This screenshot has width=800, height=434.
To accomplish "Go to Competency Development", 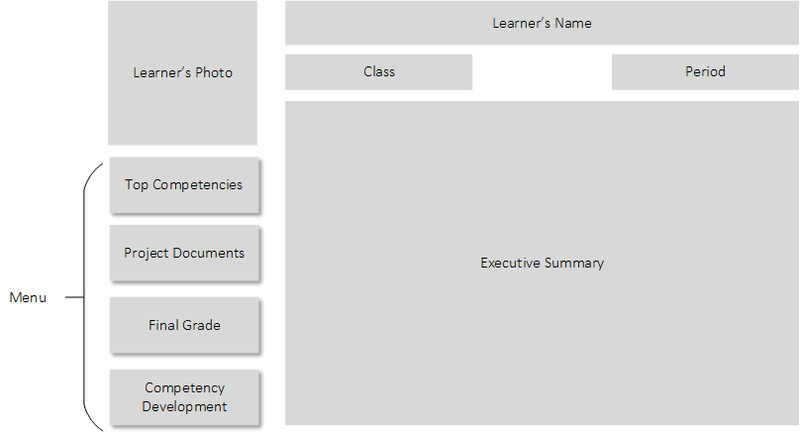I will pyautogui.click(x=184, y=397).
